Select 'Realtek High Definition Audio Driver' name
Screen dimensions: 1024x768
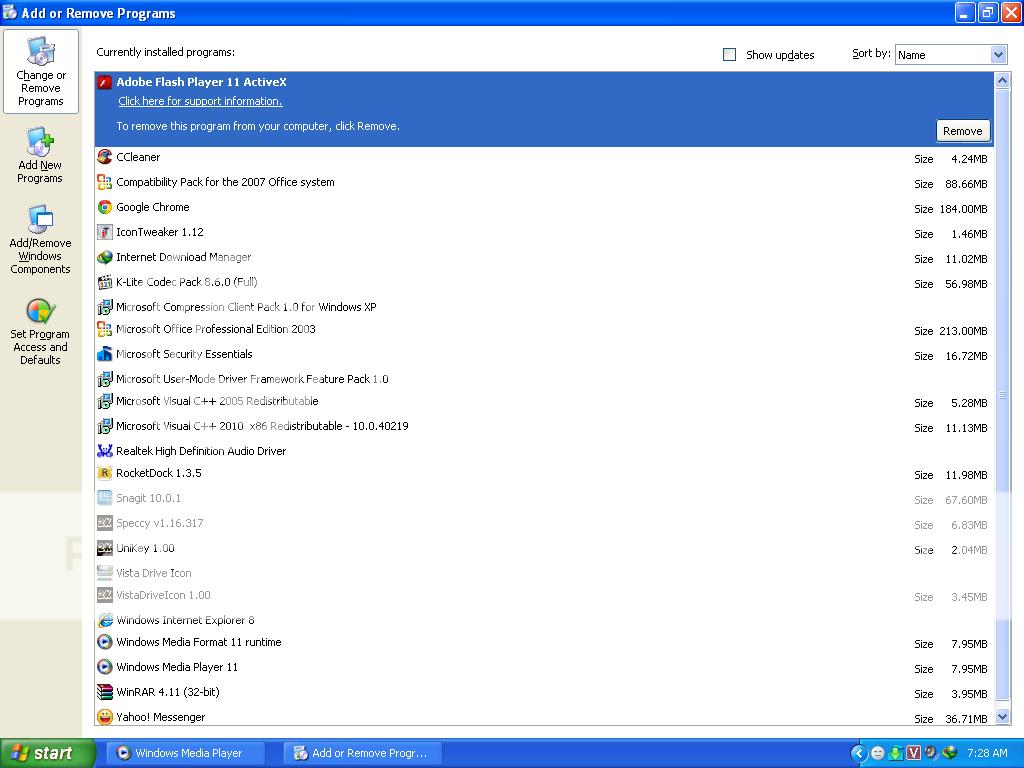point(201,451)
